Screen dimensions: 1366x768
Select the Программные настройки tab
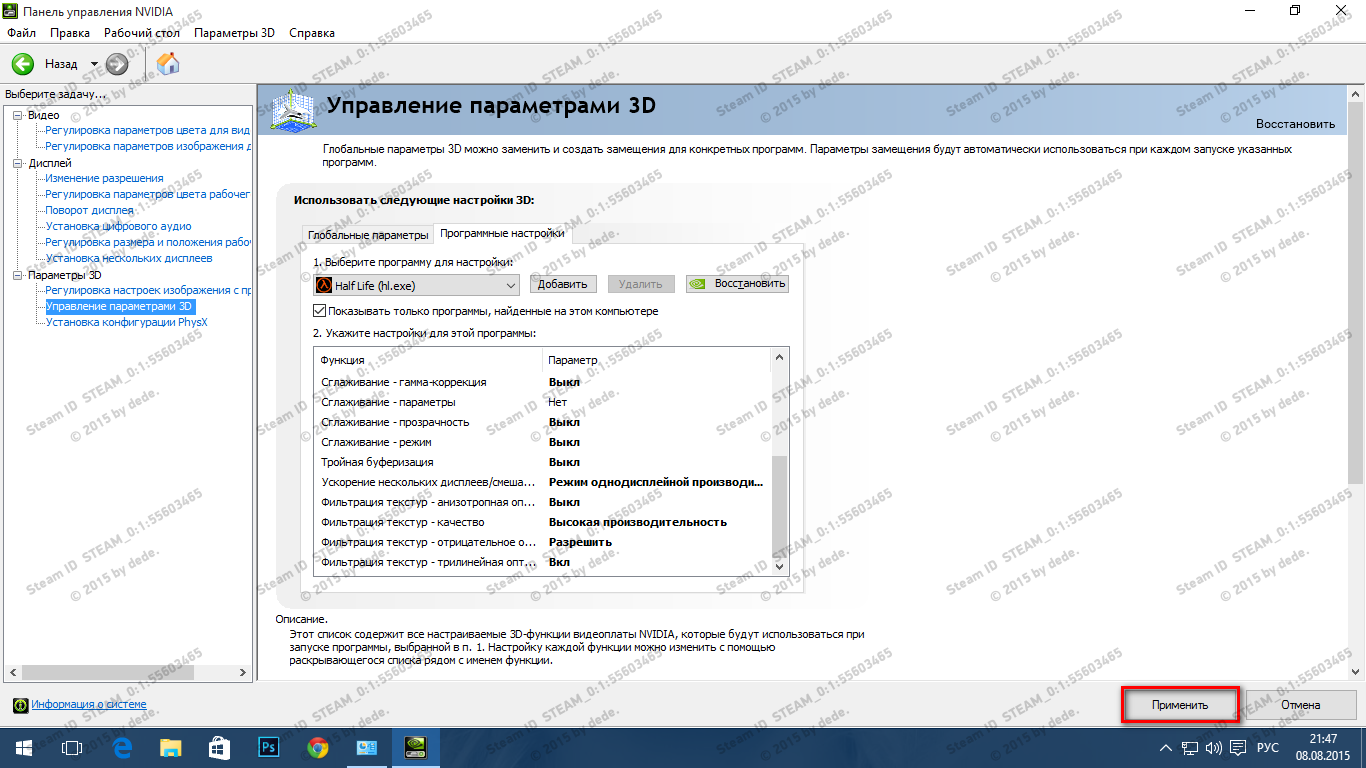pos(502,233)
